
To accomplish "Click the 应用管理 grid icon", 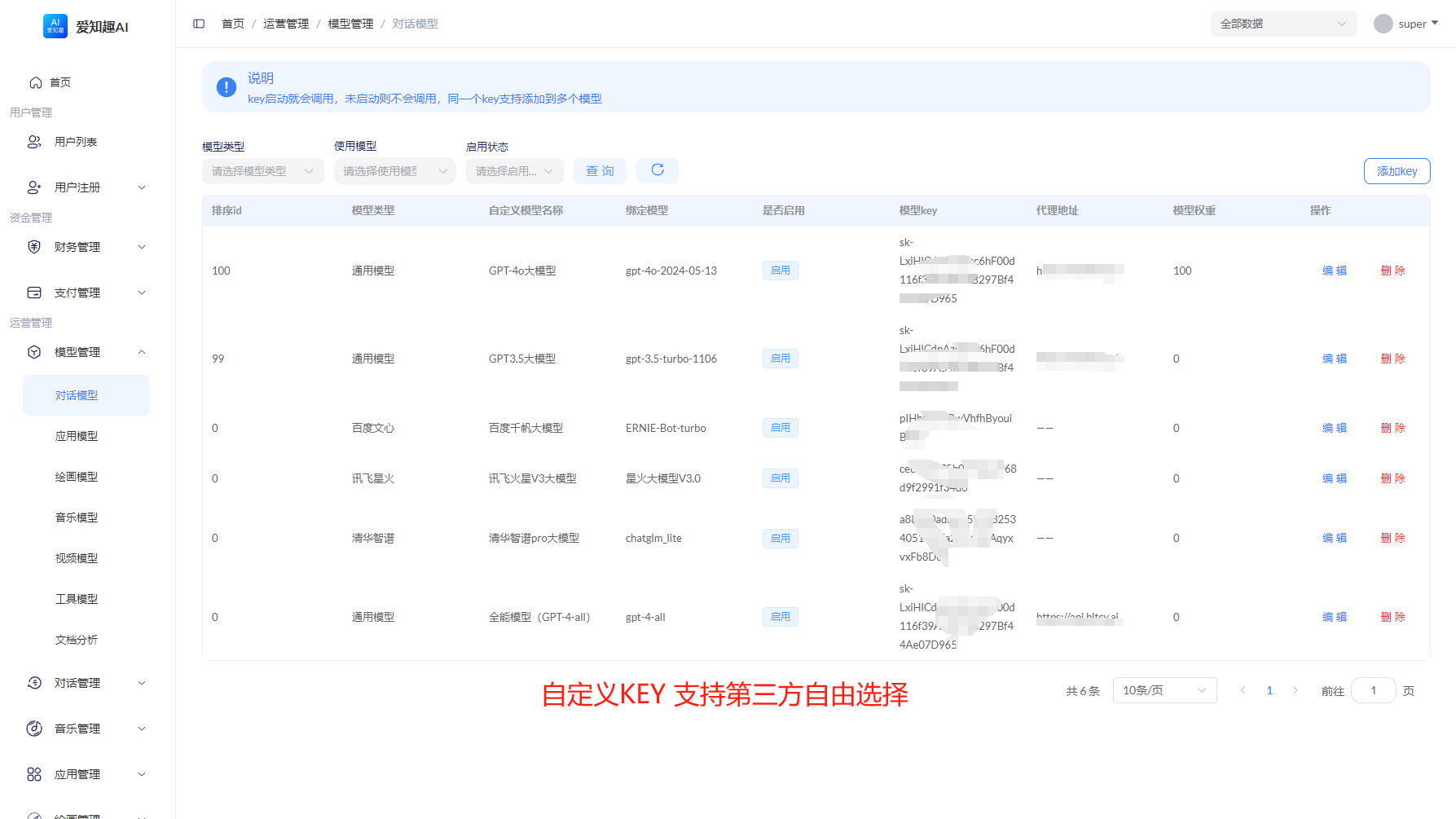I will [x=34, y=774].
